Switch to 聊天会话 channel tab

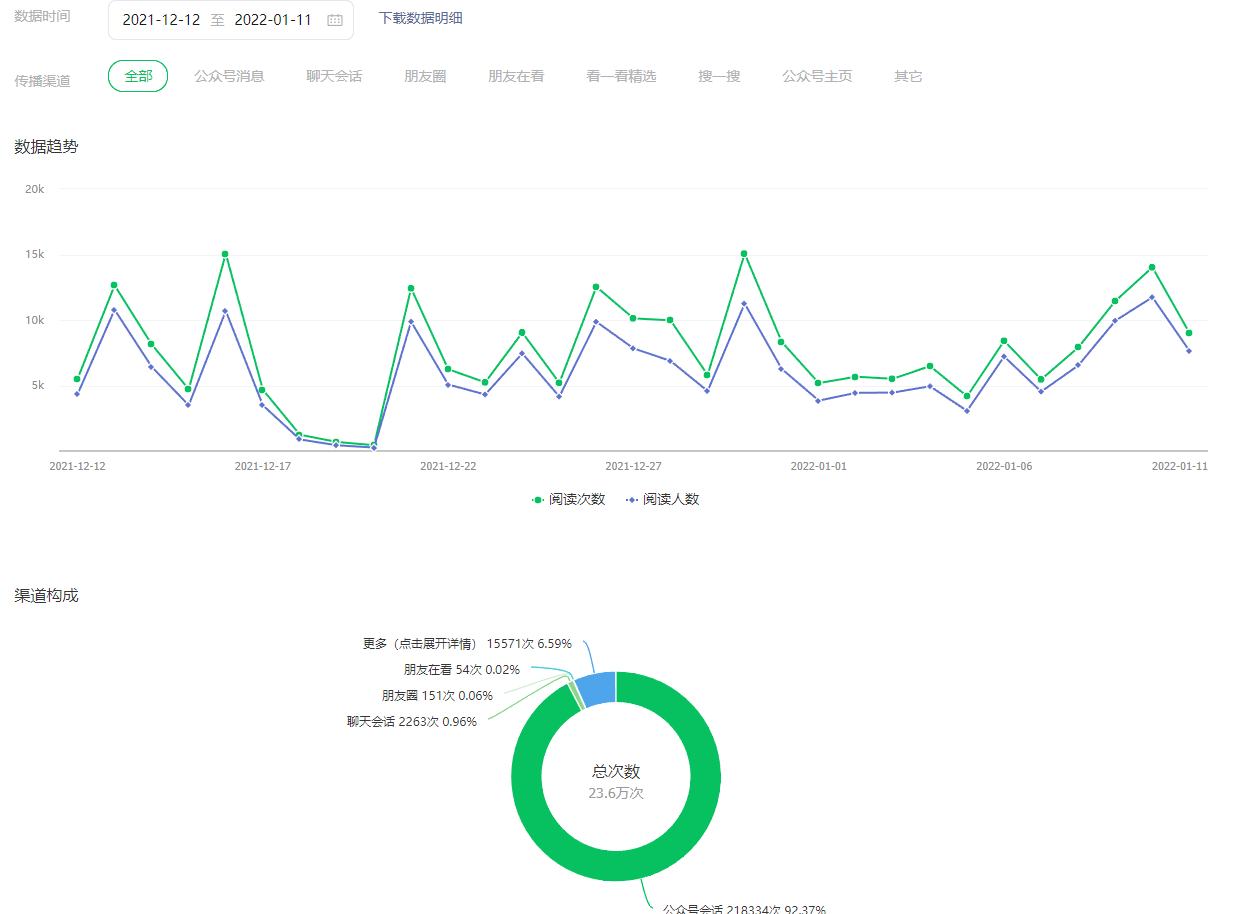pyautogui.click(x=334, y=76)
